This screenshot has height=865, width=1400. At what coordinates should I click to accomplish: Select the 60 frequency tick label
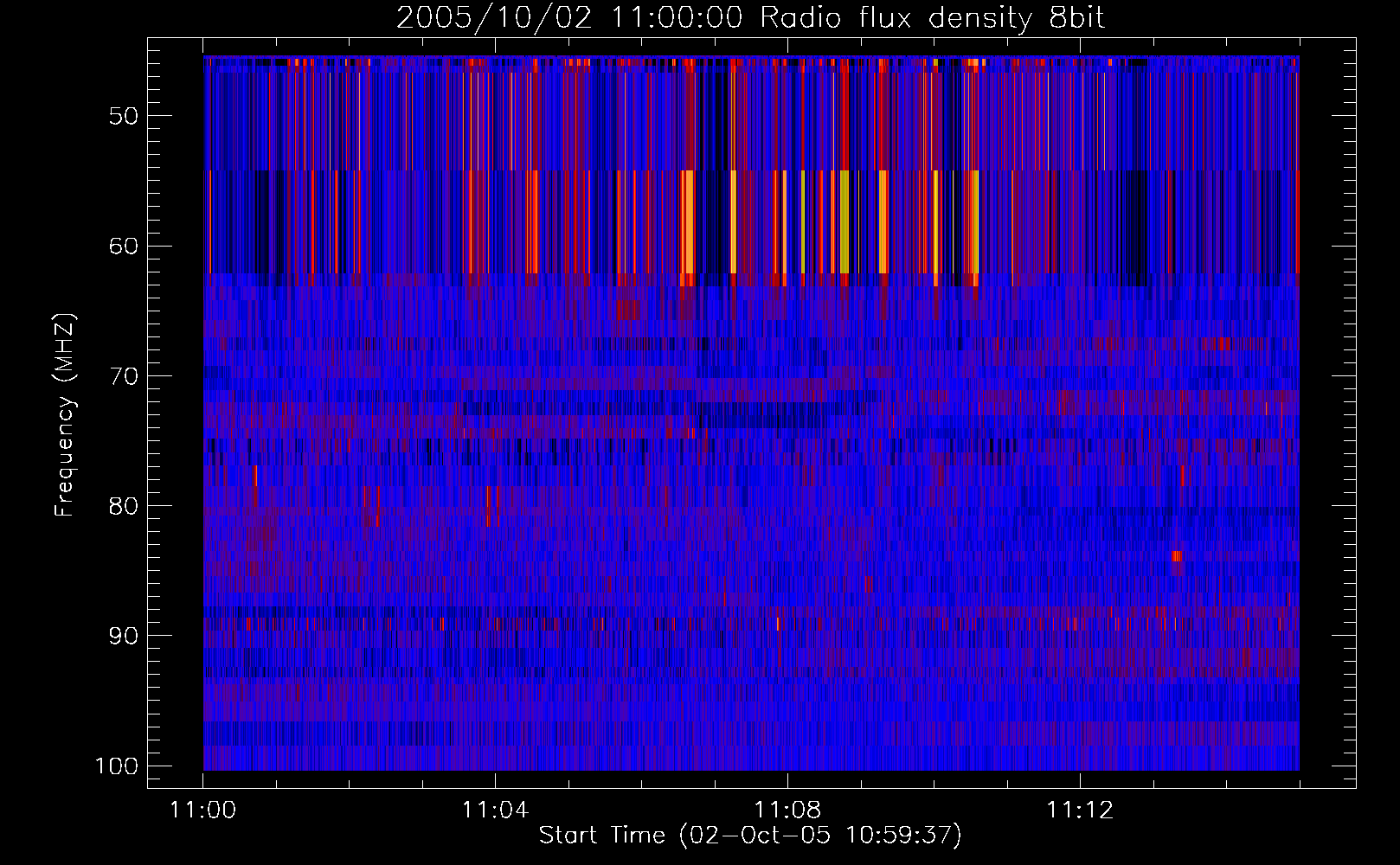click(124, 246)
